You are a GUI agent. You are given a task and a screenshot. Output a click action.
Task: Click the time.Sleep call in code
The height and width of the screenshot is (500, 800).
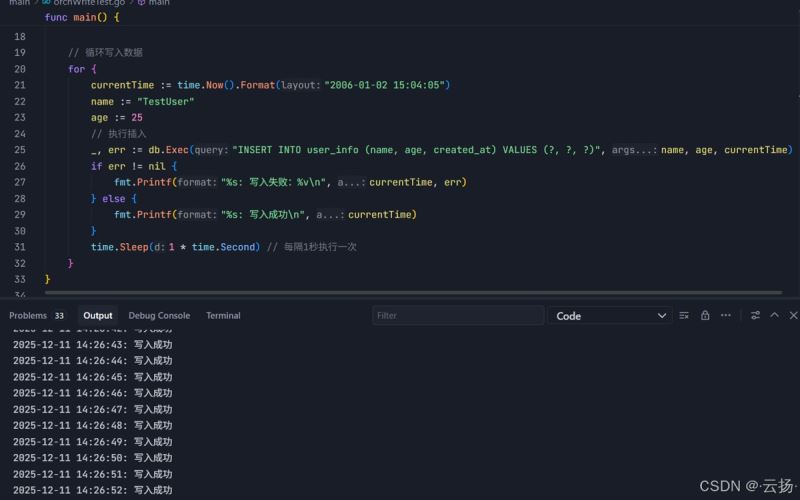(117, 247)
